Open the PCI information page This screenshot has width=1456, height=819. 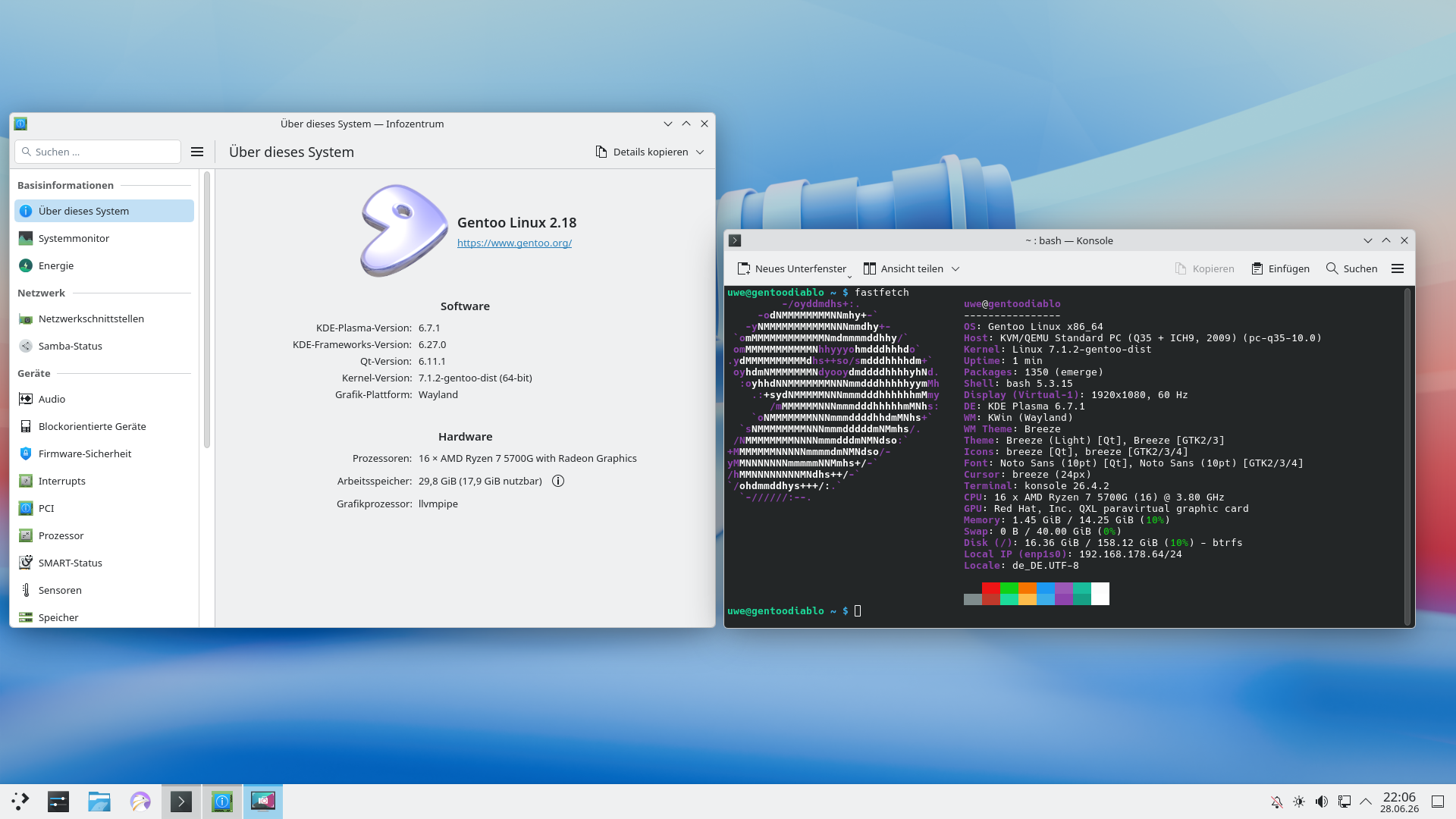104,508
